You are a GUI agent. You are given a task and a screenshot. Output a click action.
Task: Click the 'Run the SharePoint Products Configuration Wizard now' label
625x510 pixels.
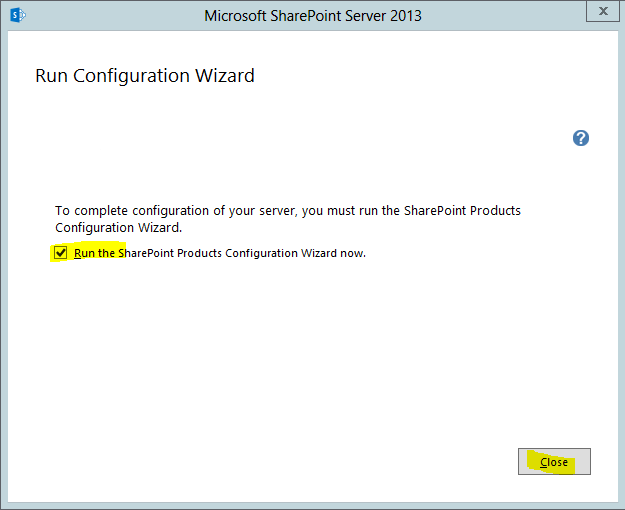pyautogui.click(x=220, y=253)
